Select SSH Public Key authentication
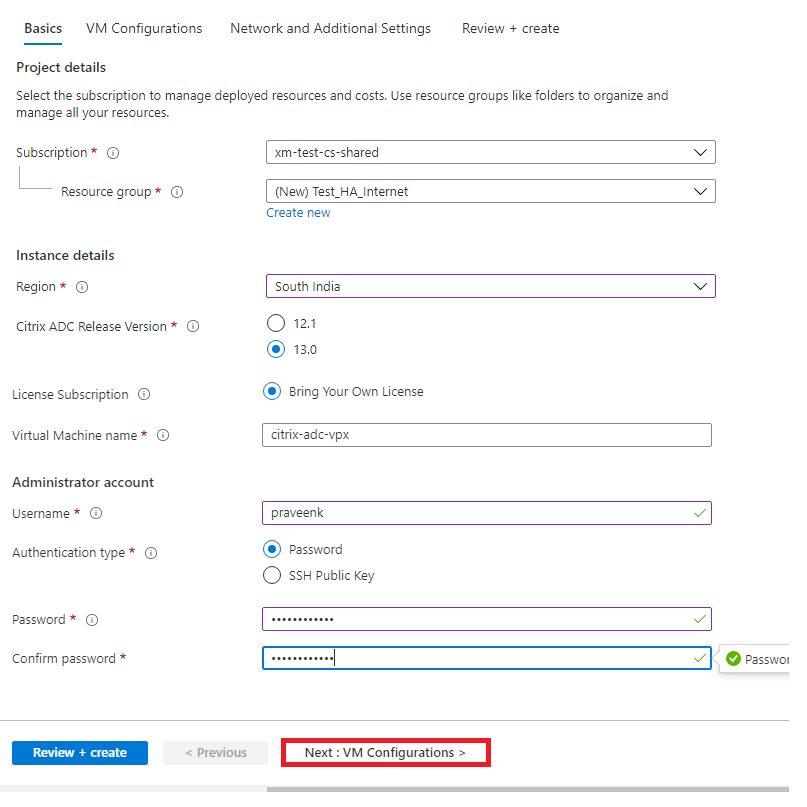The height and width of the screenshot is (807, 807). click(272, 575)
